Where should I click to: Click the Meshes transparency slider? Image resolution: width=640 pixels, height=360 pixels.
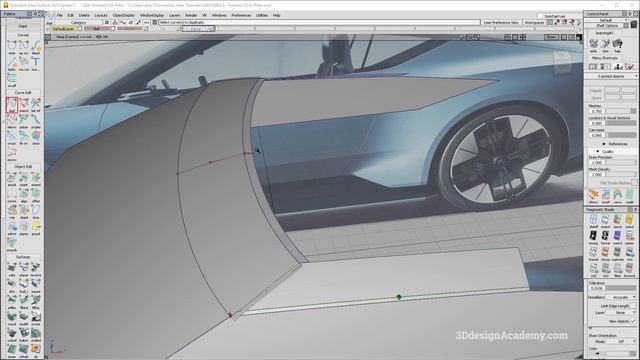point(620,111)
